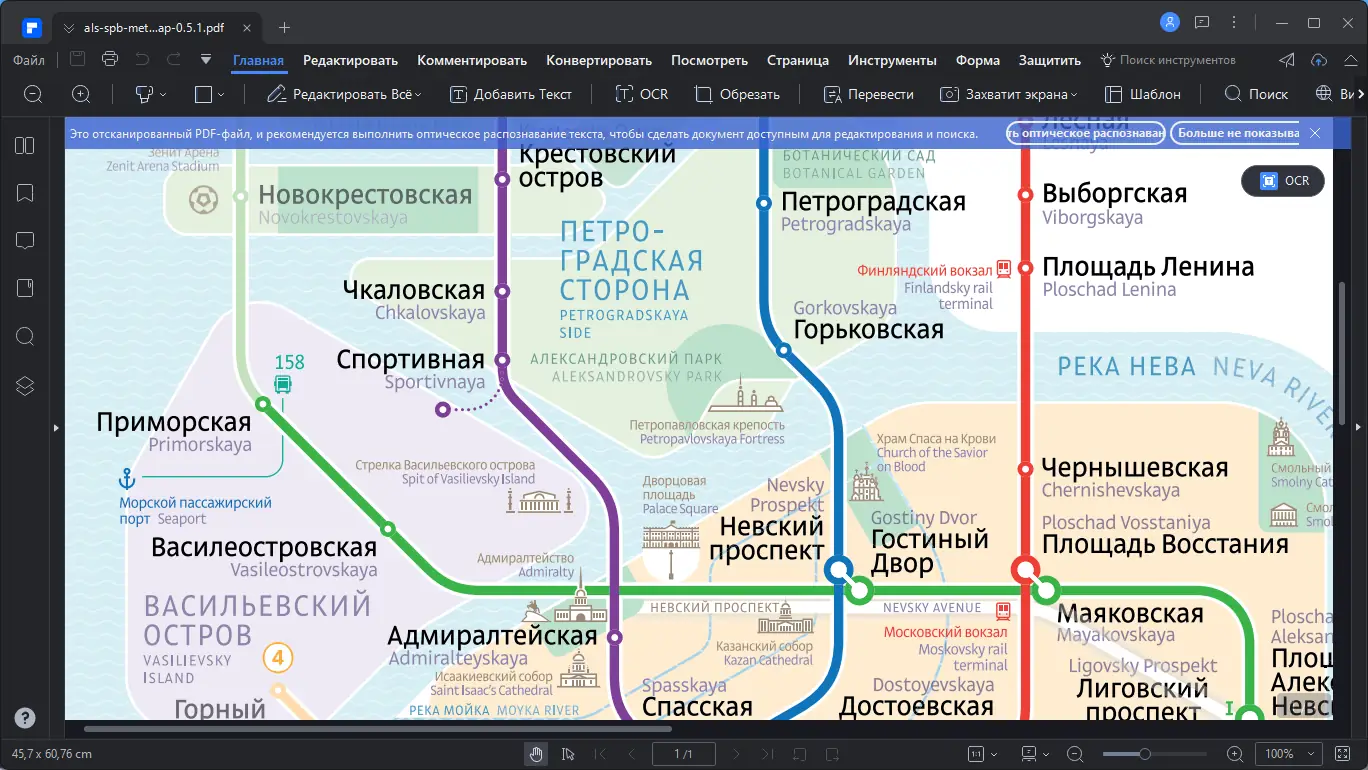Close the scanned PDF notification banner
This screenshot has height=770, width=1368.
point(1315,133)
